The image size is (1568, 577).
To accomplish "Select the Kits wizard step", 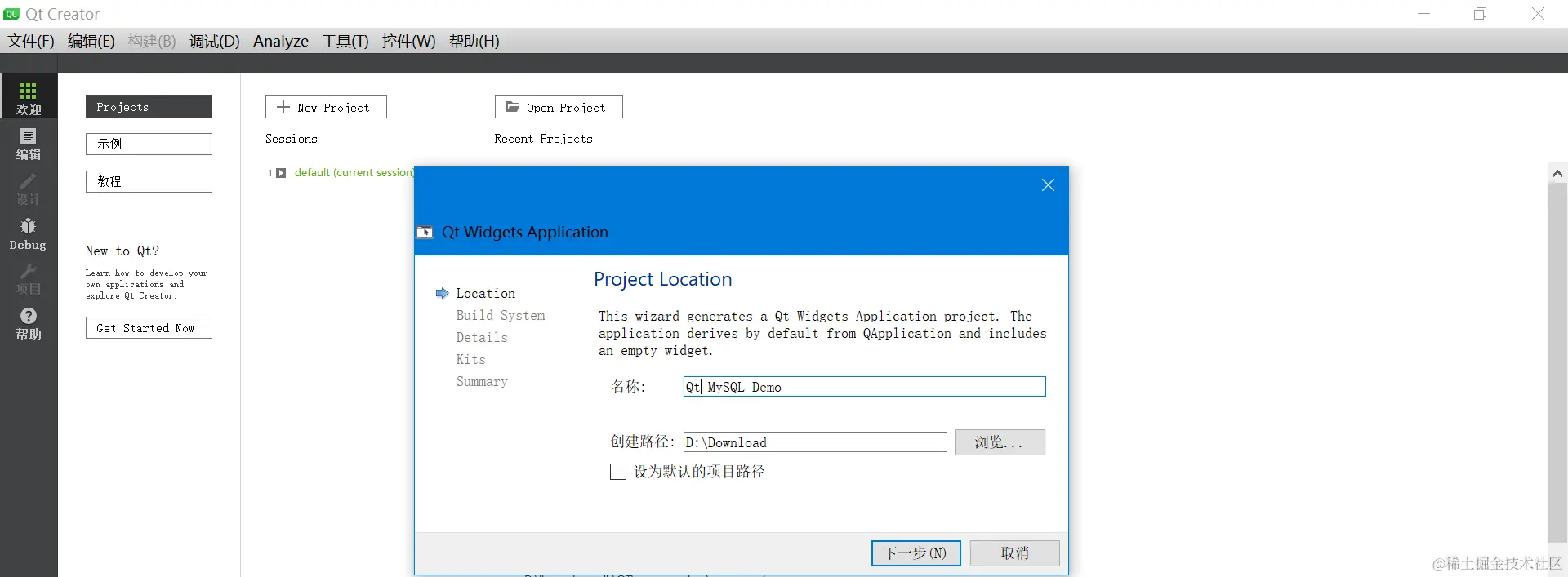I will tap(471, 360).
